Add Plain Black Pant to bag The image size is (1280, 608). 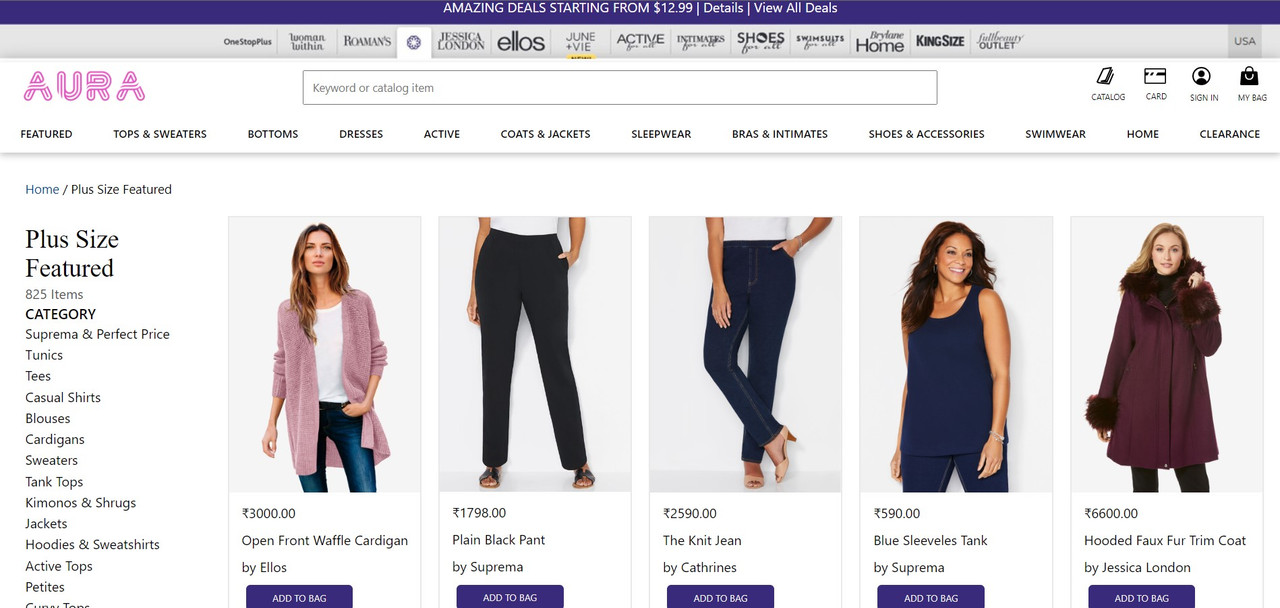pyautogui.click(x=510, y=597)
